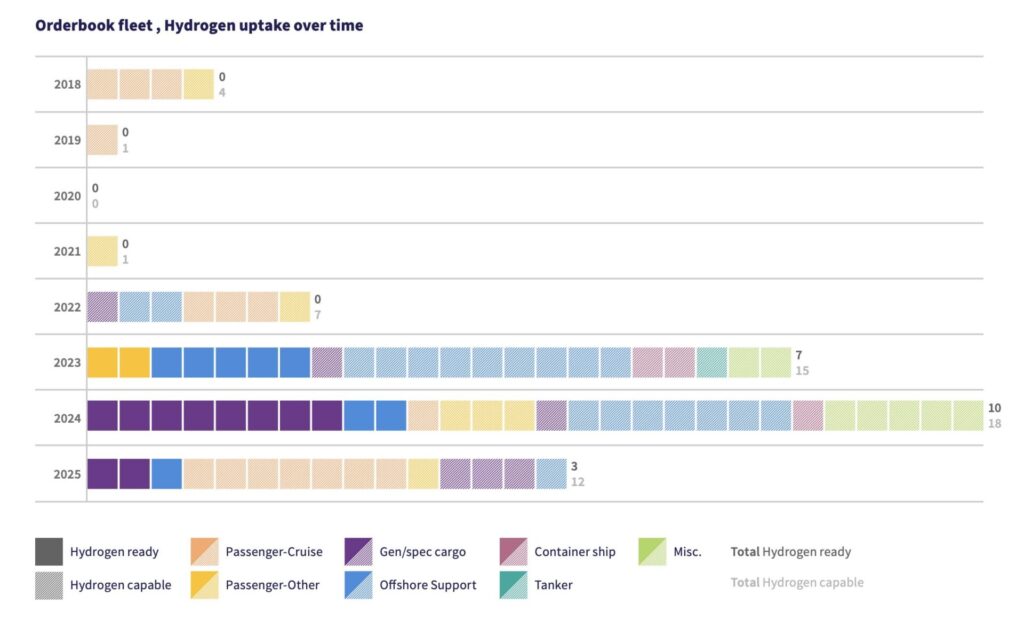The image size is (1024, 635).
Task: Select the Passenger-Cruise legend icon
Action: click(203, 552)
